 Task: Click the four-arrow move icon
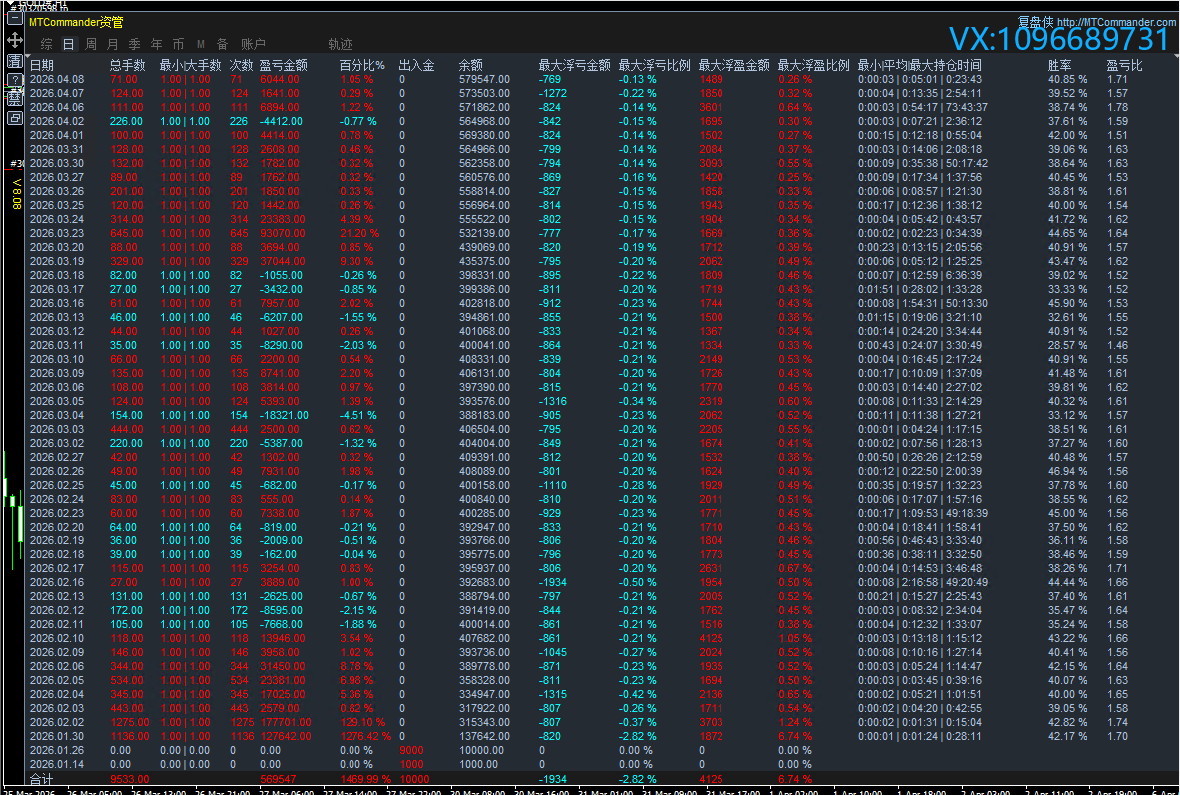click(15, 40)
